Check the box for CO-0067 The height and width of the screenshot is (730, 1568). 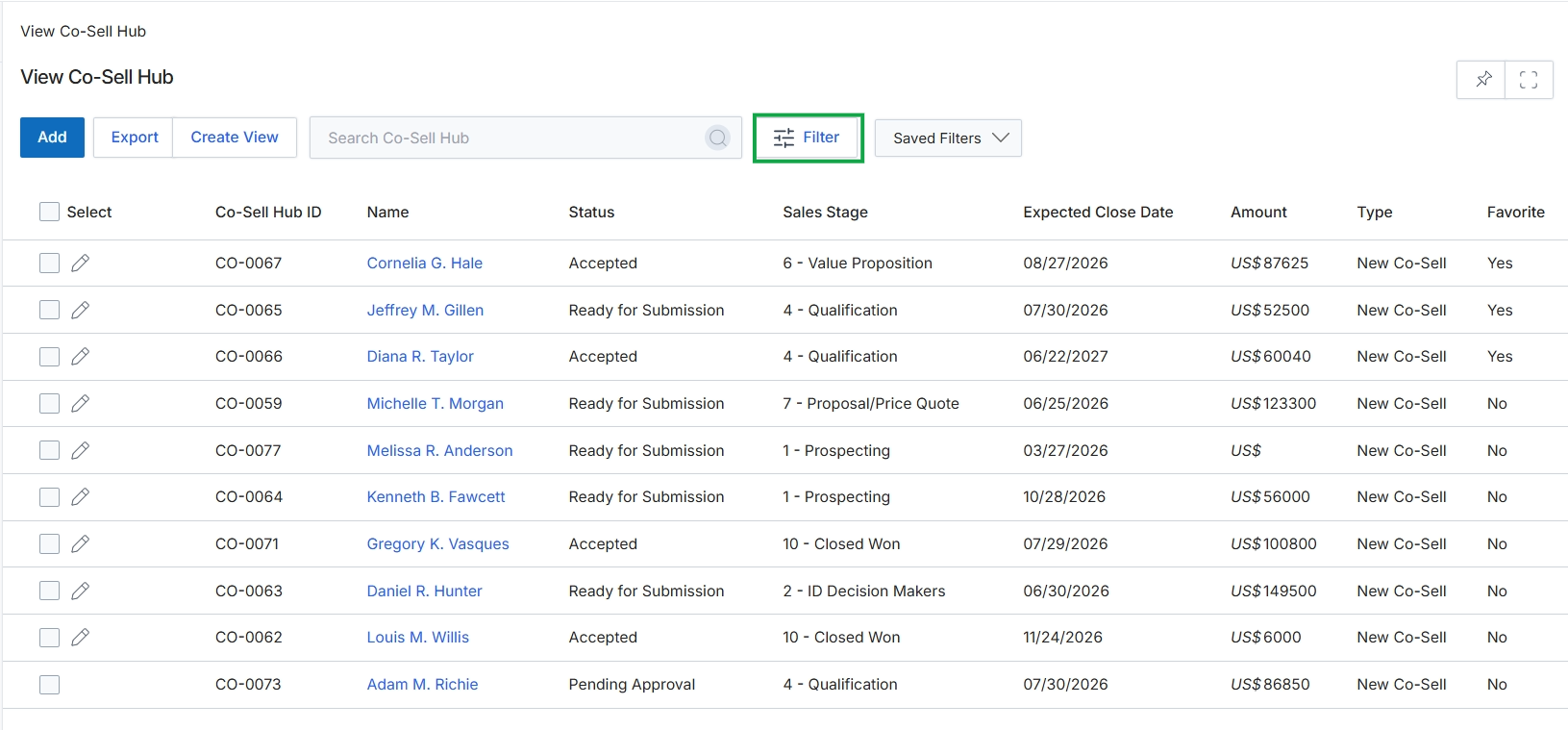[x=49, y=263]
